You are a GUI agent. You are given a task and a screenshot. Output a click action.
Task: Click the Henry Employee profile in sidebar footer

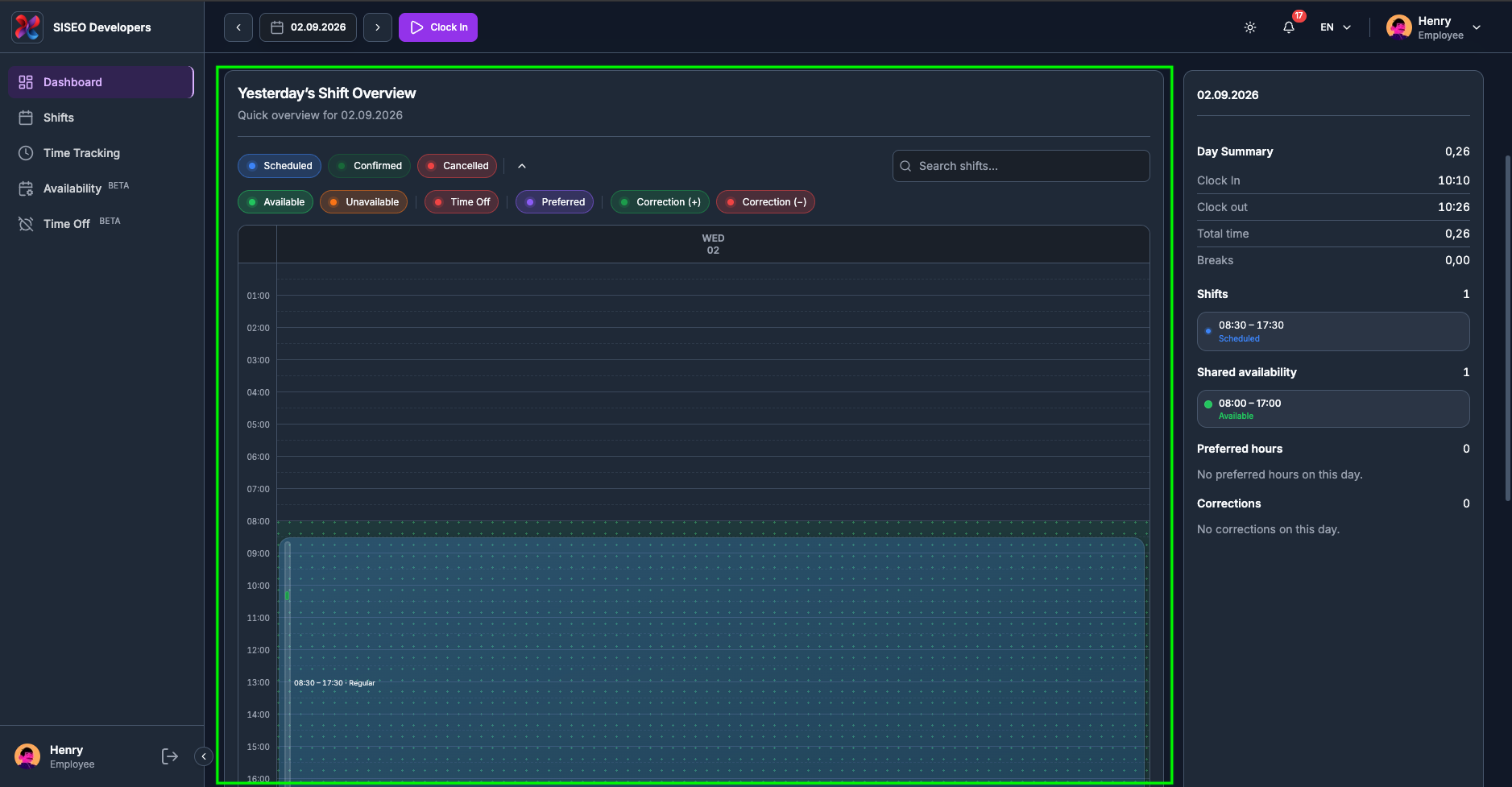tap(55, 756)
